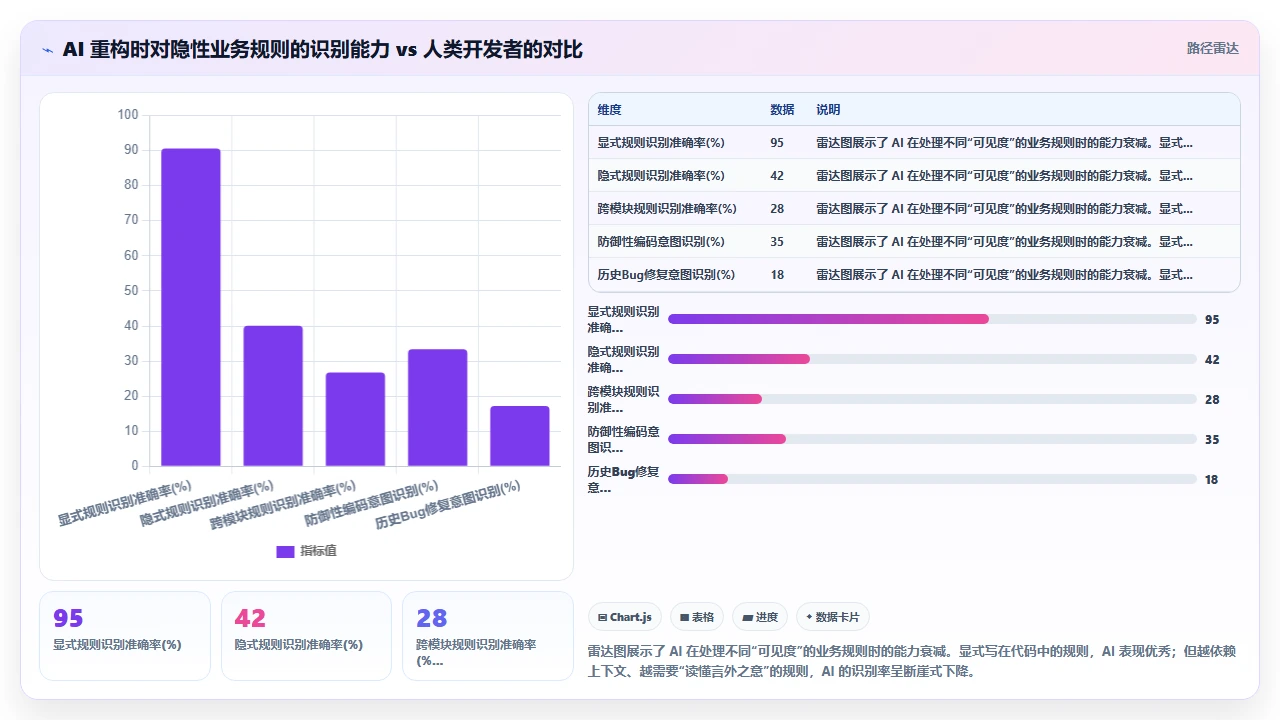Click the lightning icon beside the title
The width and height of the screenshot is (1280, 720).
coord(48,49)
